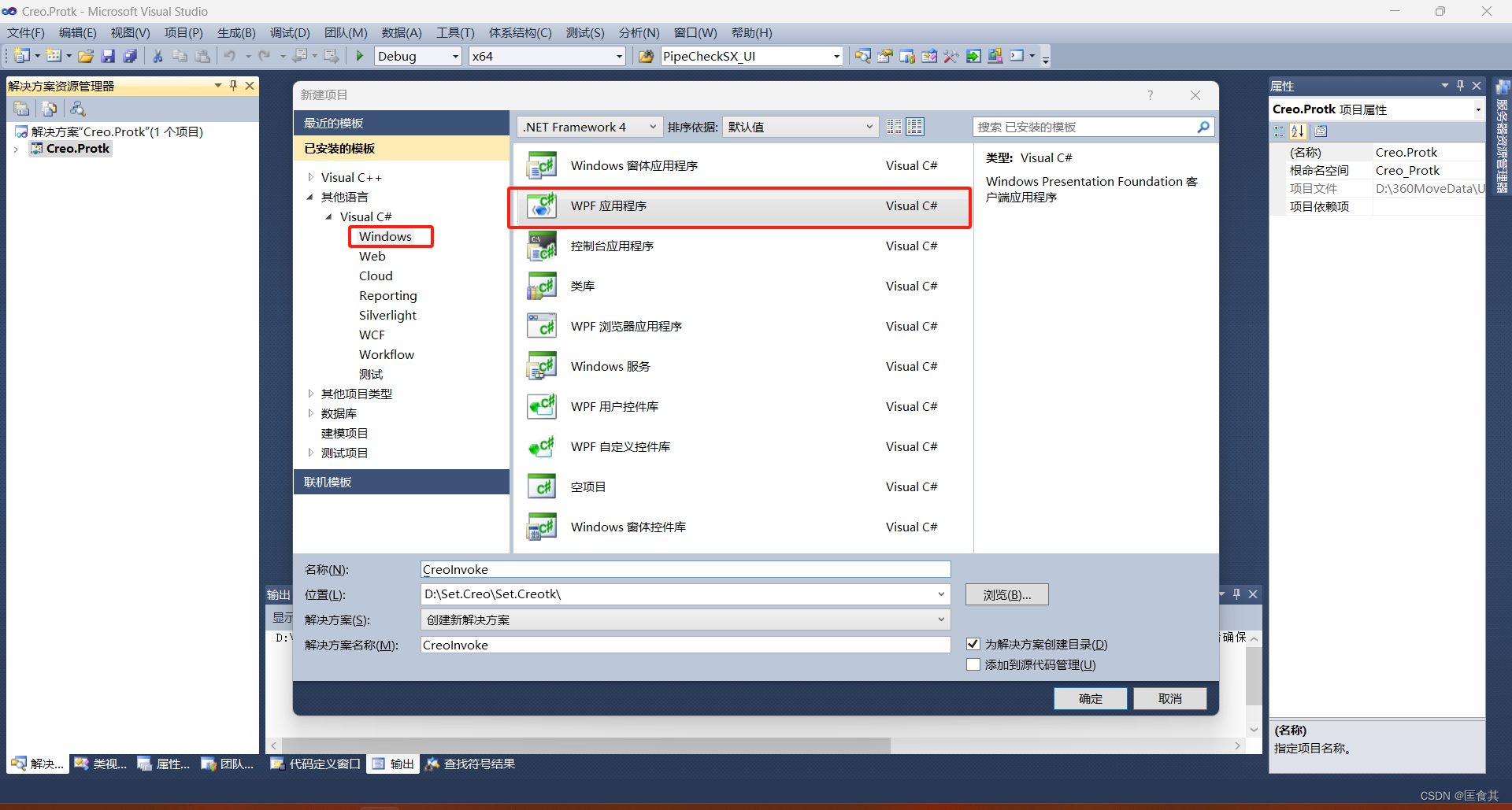Click Show All Files icon in Solution Explorer

click(x=49, y=109)
